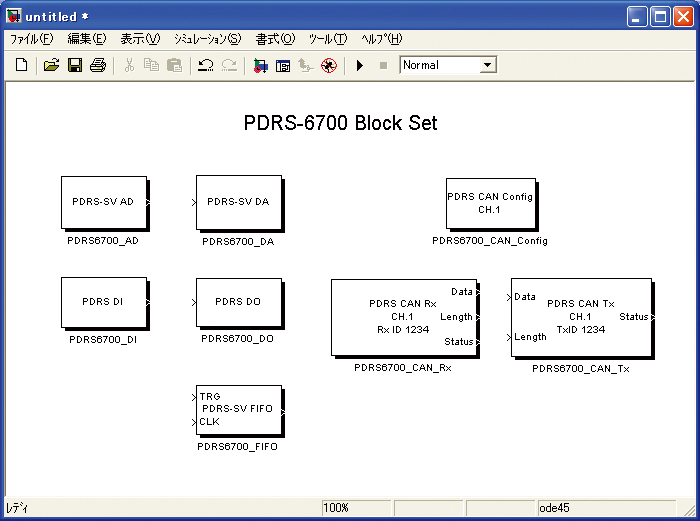Screen dimensions: 700x521
Task: Select the PDRS-SV FIFO block
Action: click(239, 410)
